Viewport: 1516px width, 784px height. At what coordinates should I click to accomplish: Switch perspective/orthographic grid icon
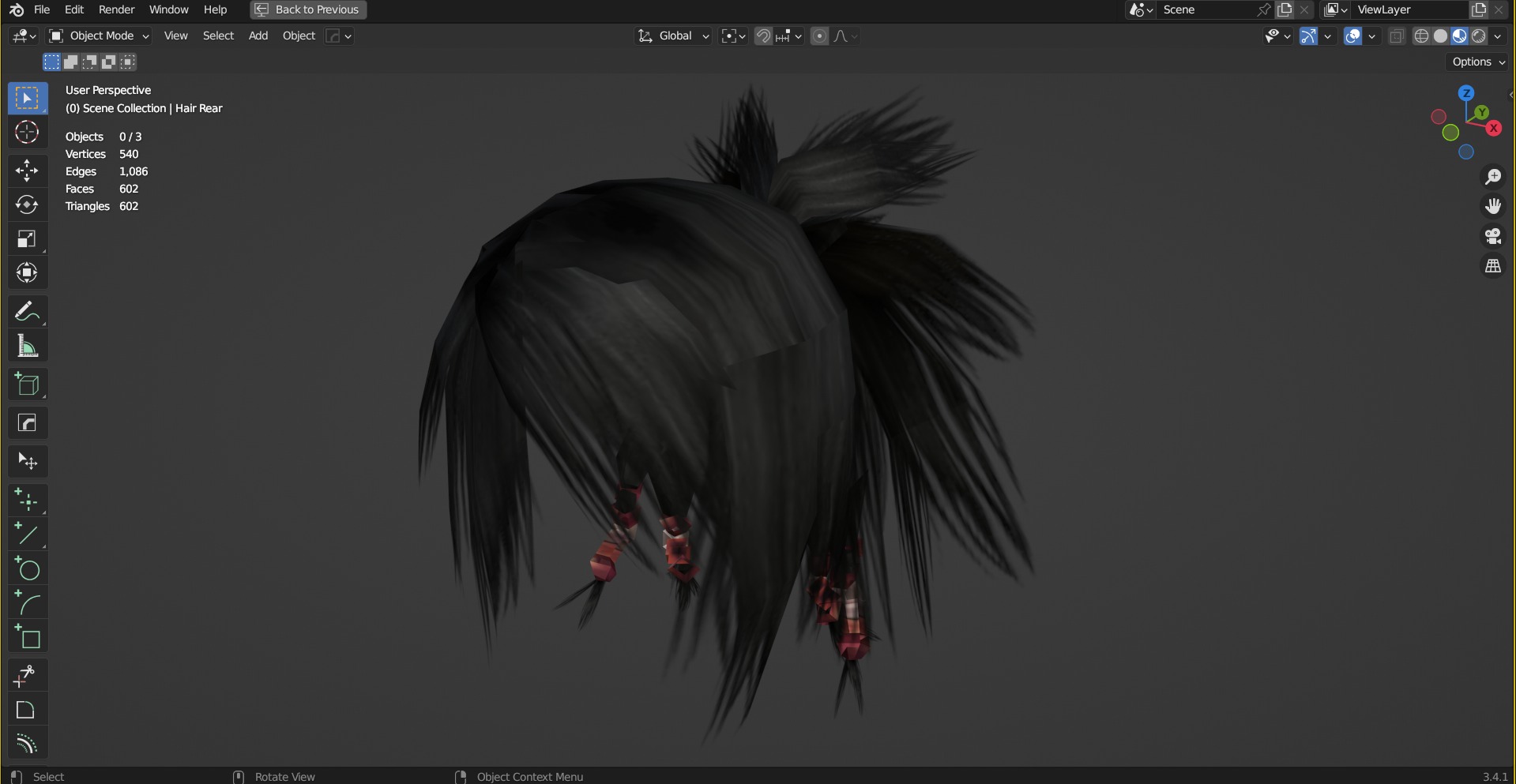point(1492,267)
